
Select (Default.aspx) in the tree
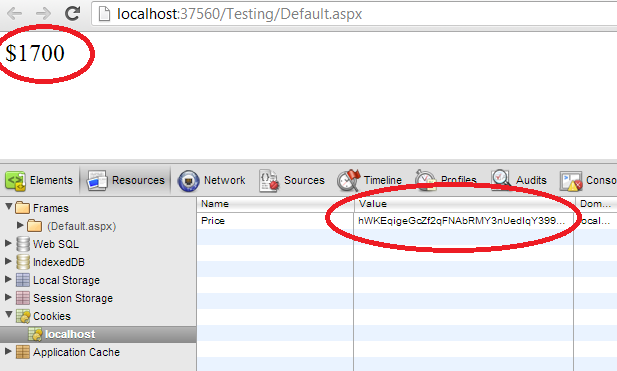pos(81,226)
